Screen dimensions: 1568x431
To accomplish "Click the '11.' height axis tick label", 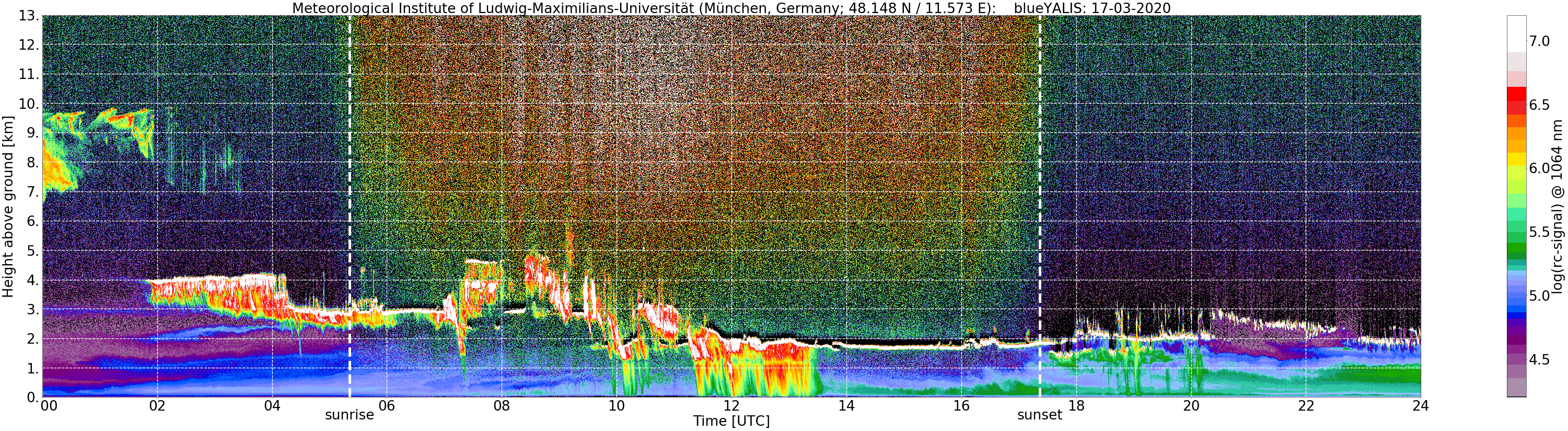I will [x=29, y=74].
